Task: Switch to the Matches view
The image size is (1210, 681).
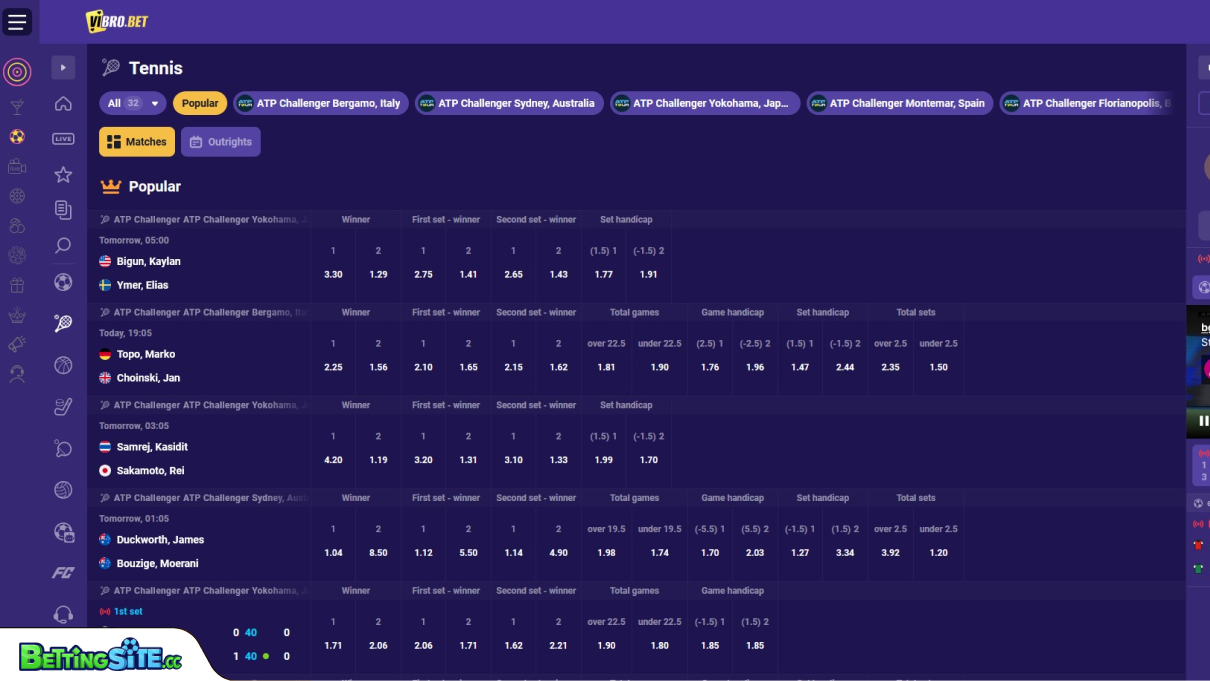Action: [x=136, y=141]
